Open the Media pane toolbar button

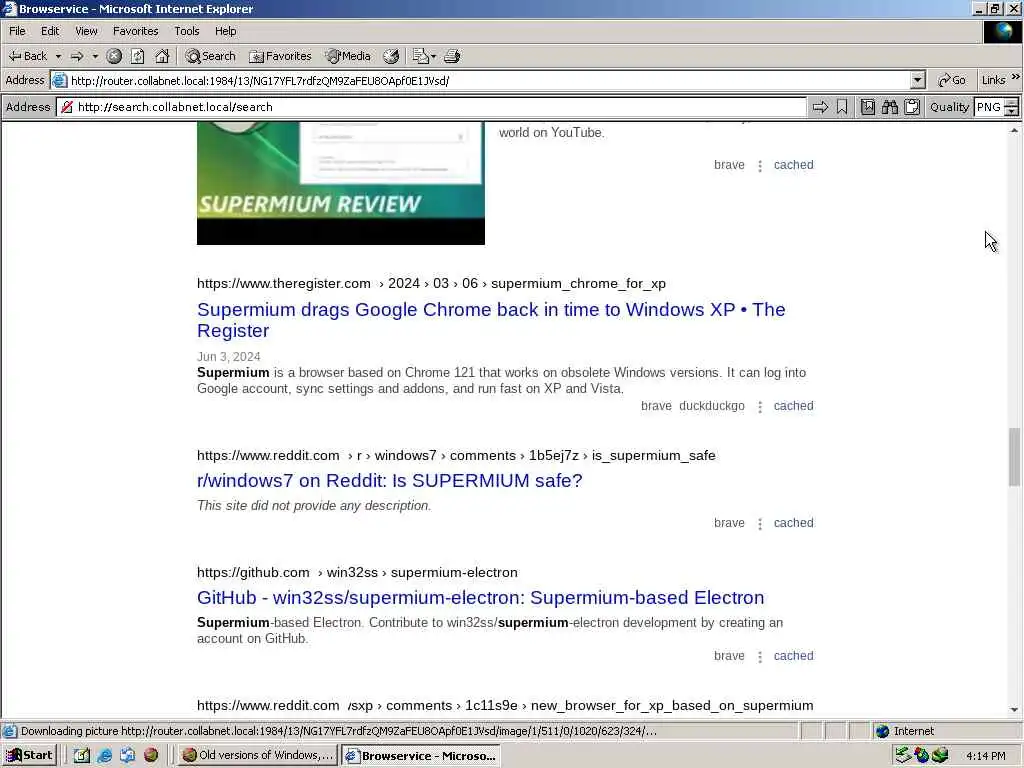(349, 56)
